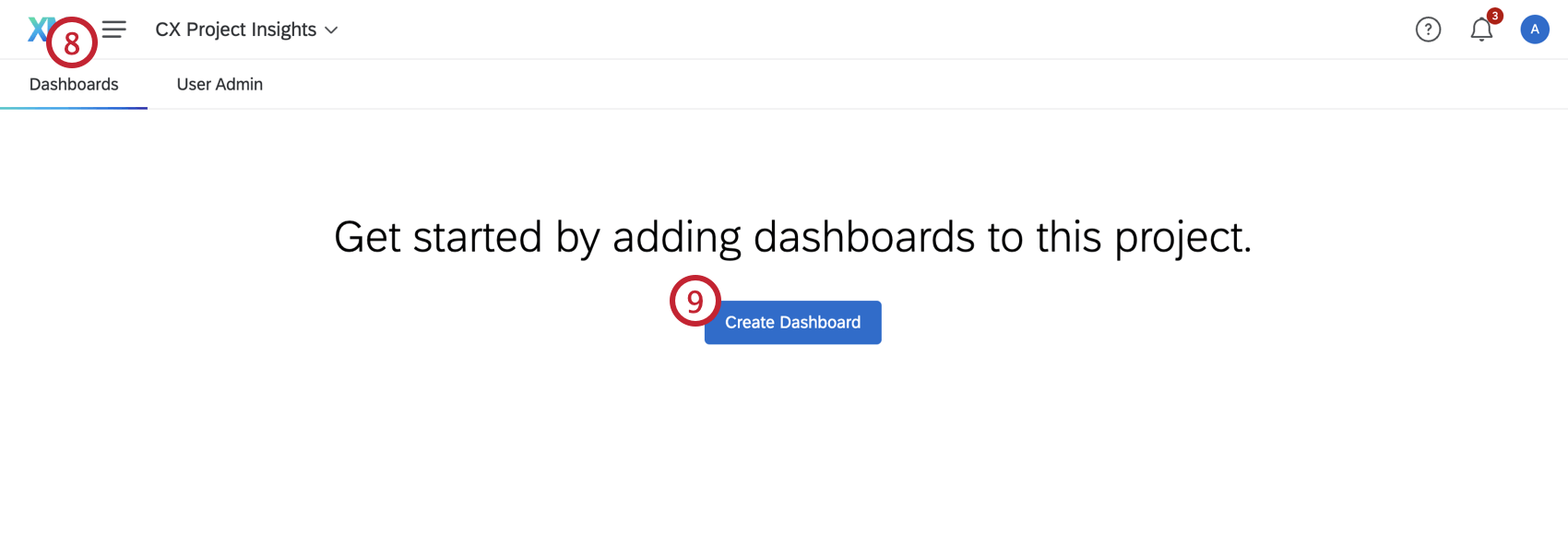Select the Dashboards tab
1568x559 pixels.
[74, 84]
